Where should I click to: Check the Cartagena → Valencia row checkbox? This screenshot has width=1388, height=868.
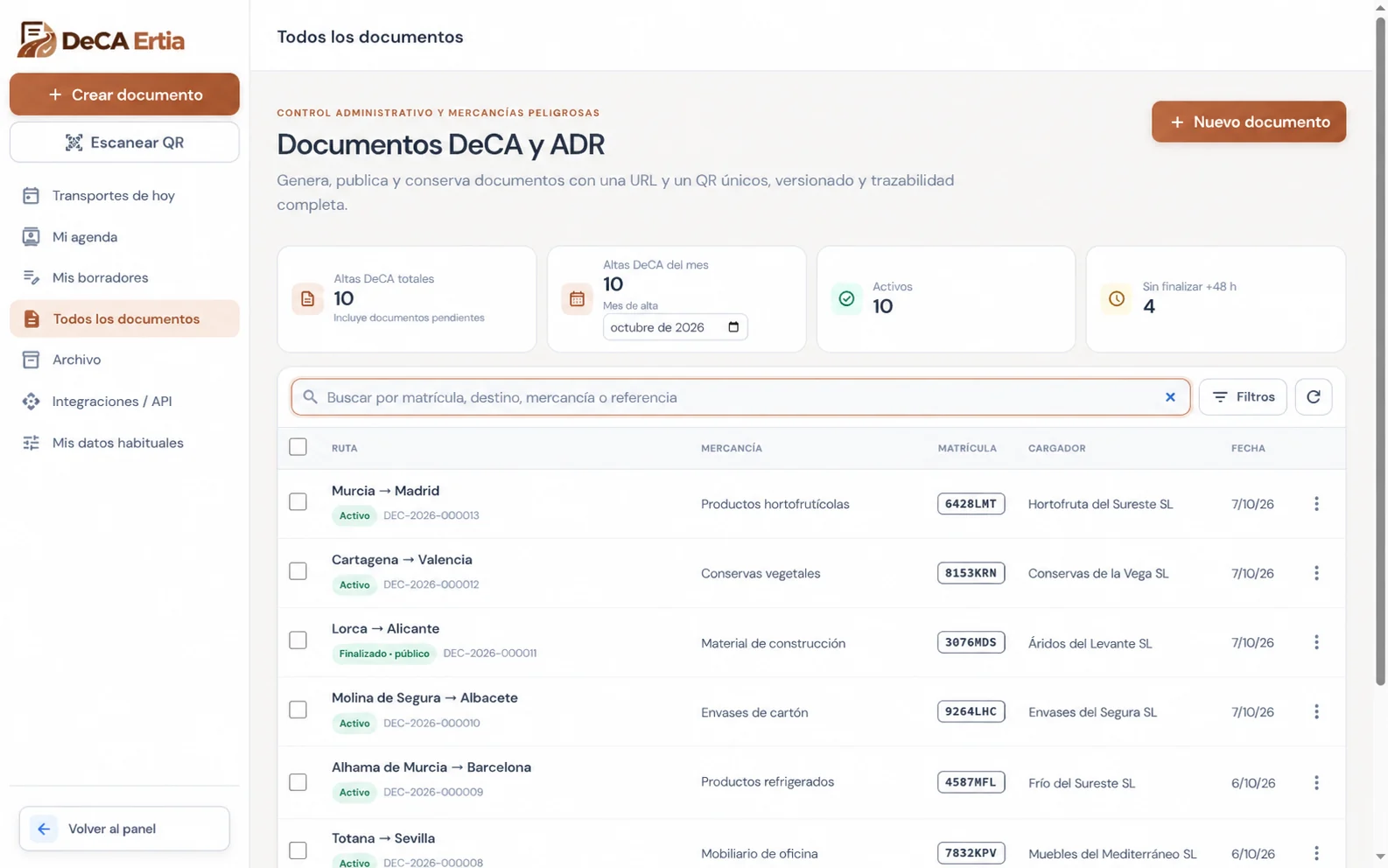[x=298, y=571]
